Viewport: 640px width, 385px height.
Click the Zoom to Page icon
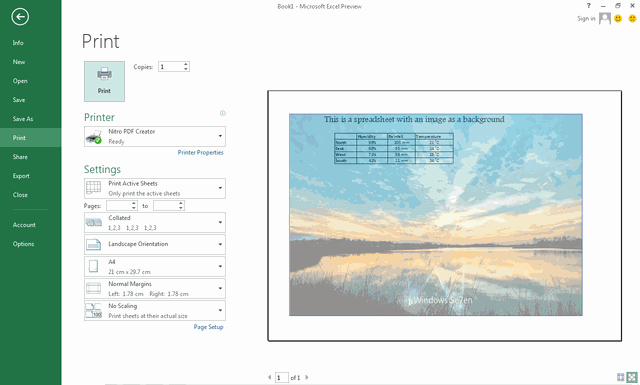pos(632,377)
